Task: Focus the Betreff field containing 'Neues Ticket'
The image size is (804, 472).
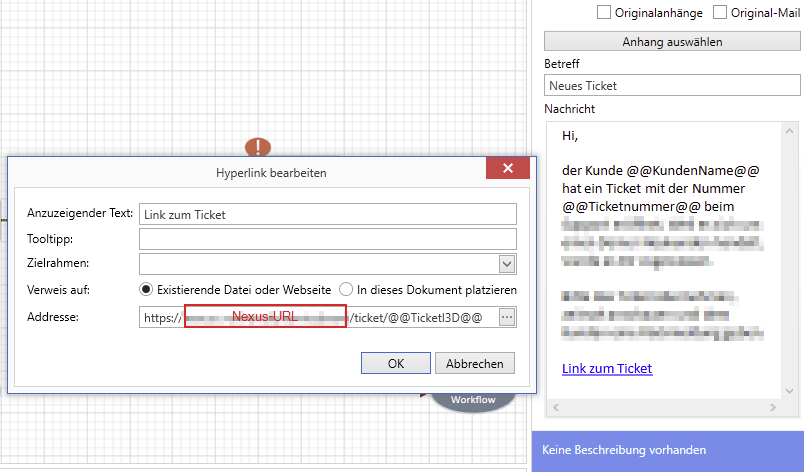Action: (x=672, y=87)
